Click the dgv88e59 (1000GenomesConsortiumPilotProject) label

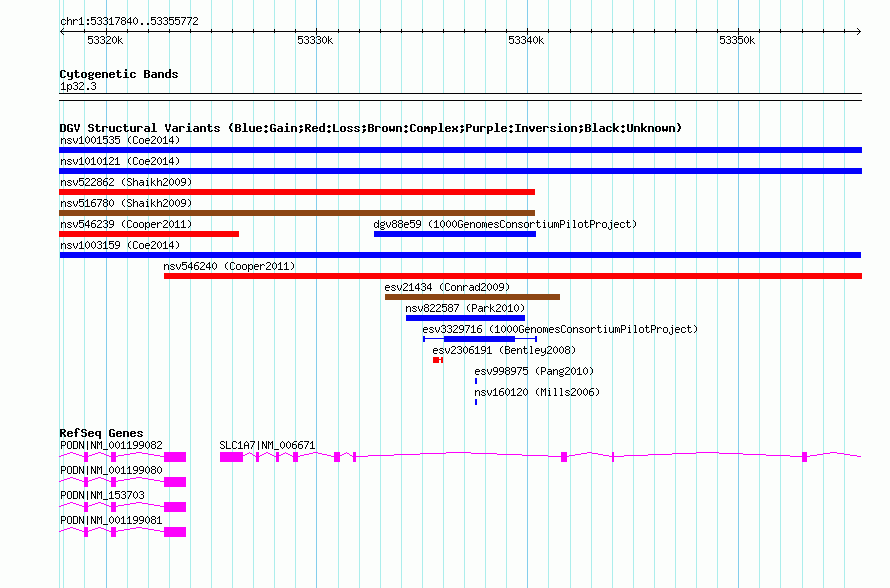pos(505,224)
